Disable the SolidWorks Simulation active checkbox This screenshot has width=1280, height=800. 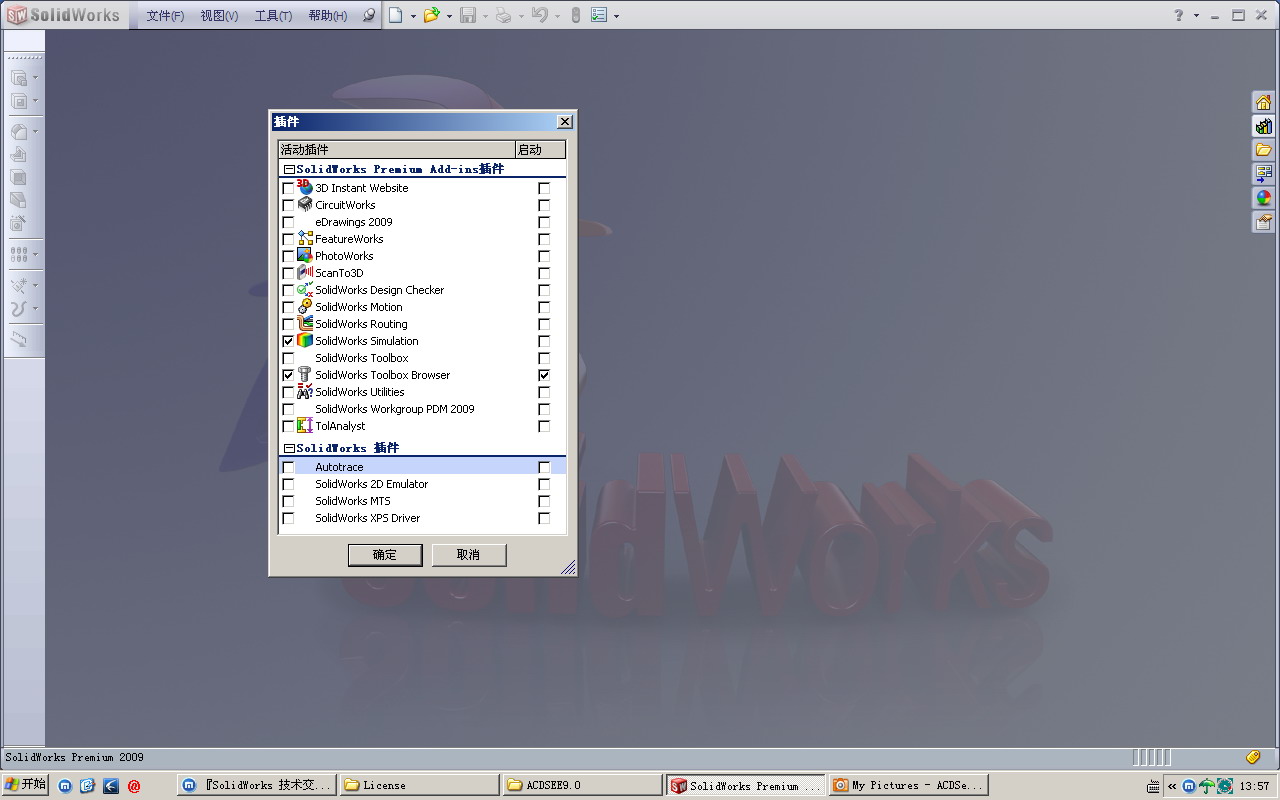(289, 341)
